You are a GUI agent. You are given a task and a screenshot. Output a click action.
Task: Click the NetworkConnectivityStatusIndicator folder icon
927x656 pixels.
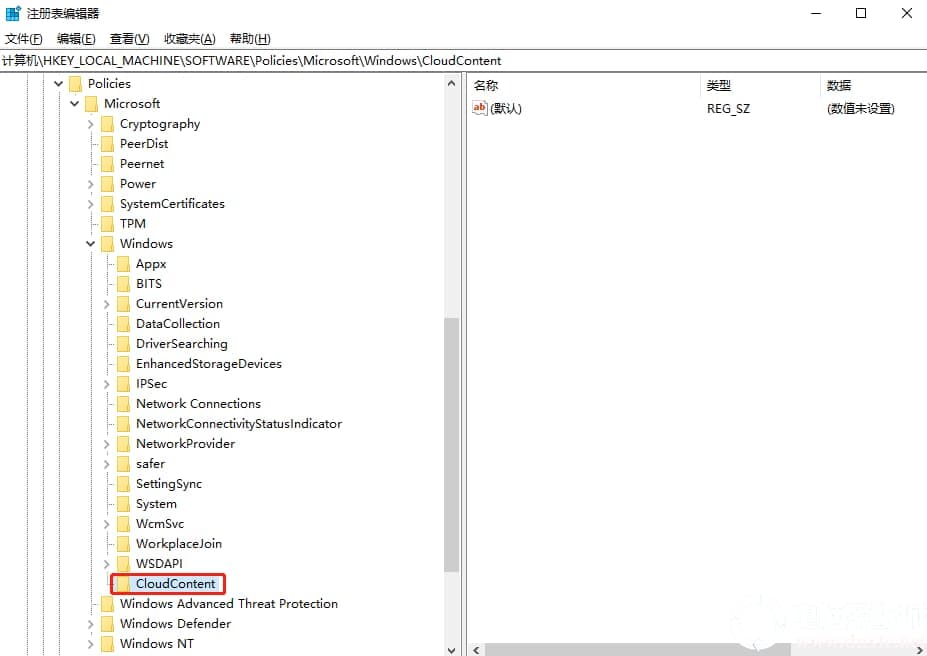[123, 424]
